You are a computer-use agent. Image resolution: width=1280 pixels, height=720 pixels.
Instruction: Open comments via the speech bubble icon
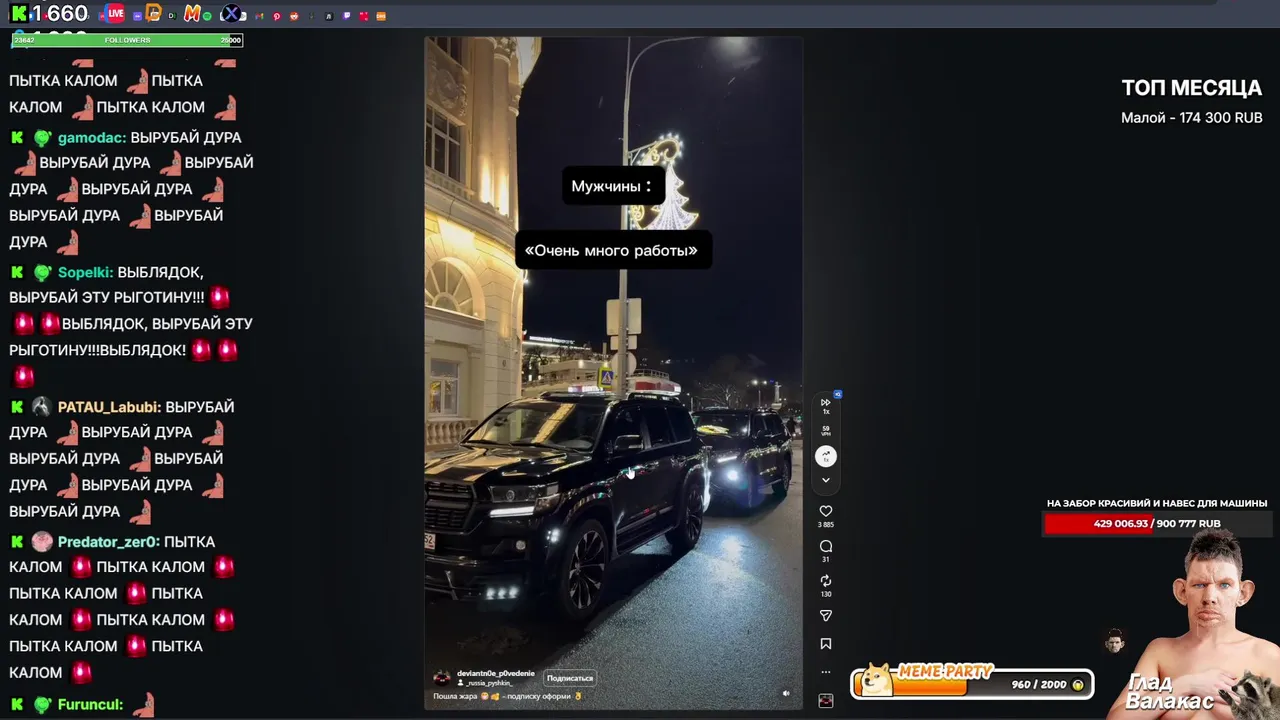[x=826, y=546]
